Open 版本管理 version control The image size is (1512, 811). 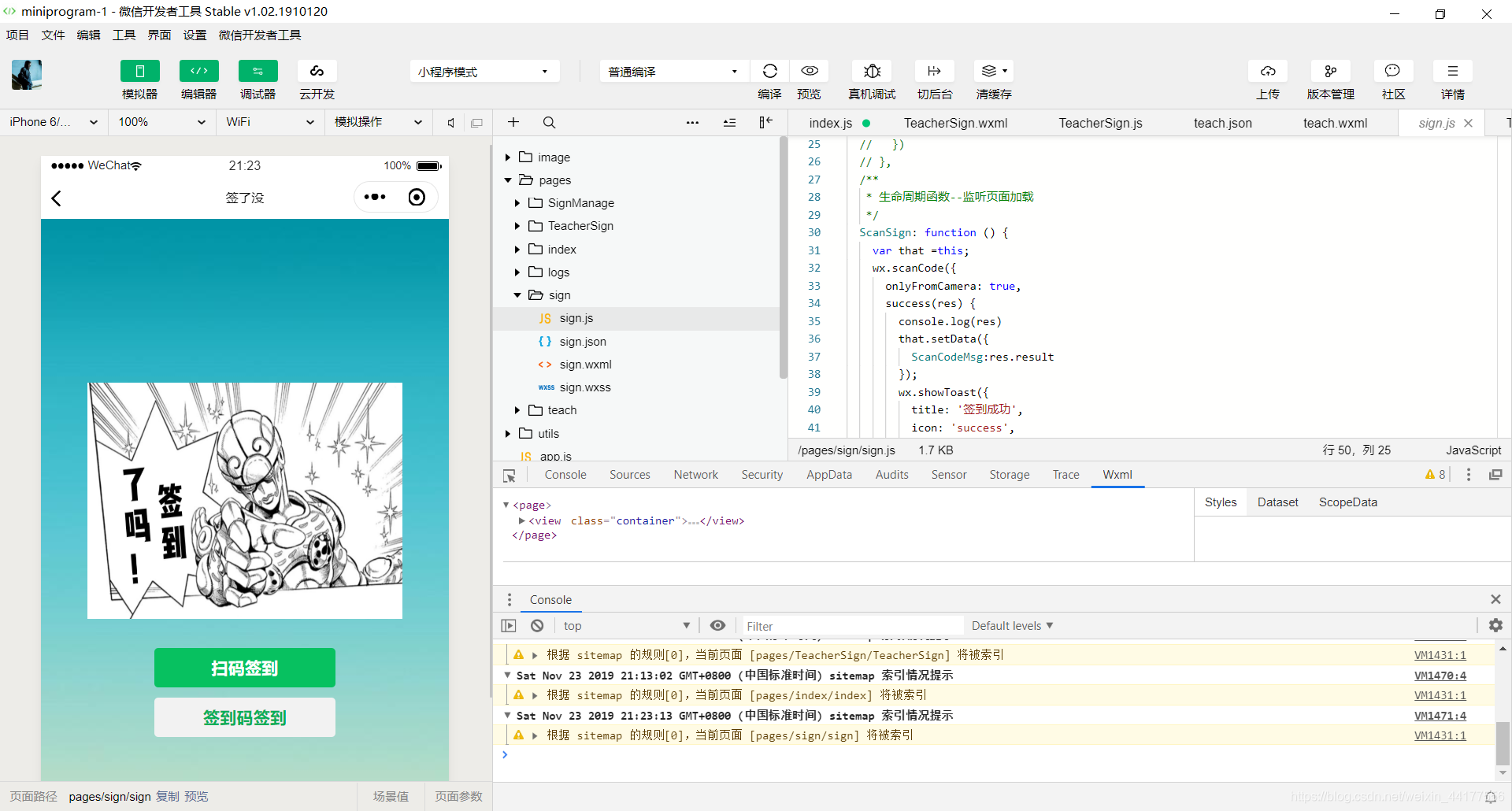1331,71
